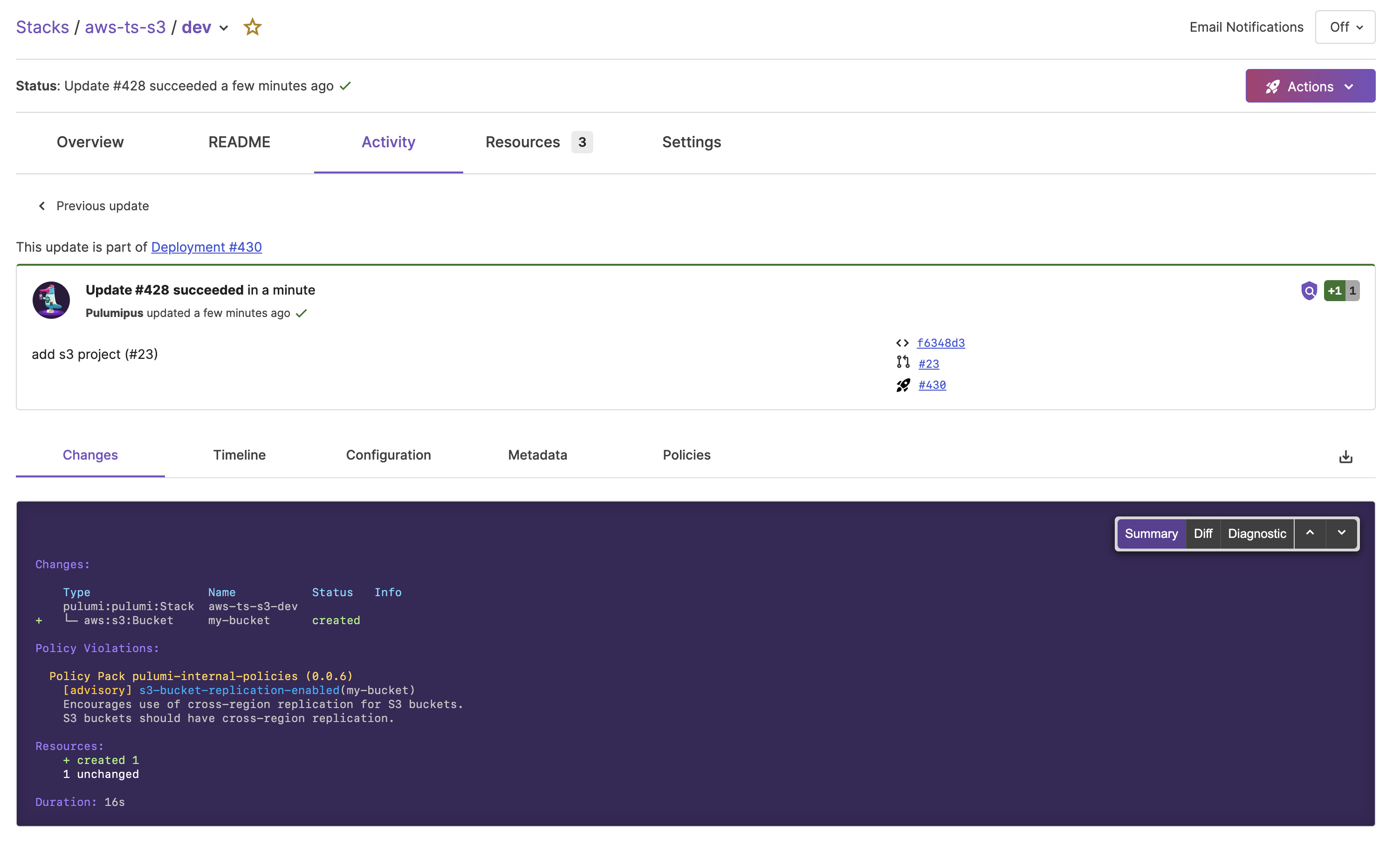Click 'add s3 project (#23)' message
The image size is (1400, 853).
tap(95, 354)
